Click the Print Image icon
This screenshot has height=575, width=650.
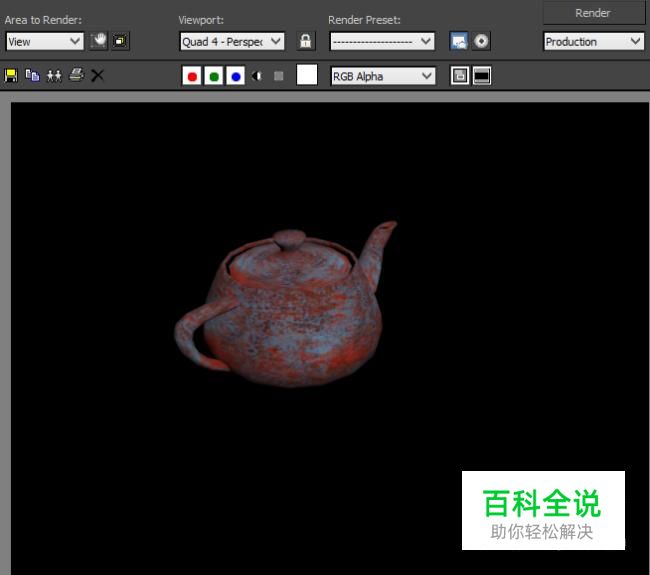coord(76,75)
